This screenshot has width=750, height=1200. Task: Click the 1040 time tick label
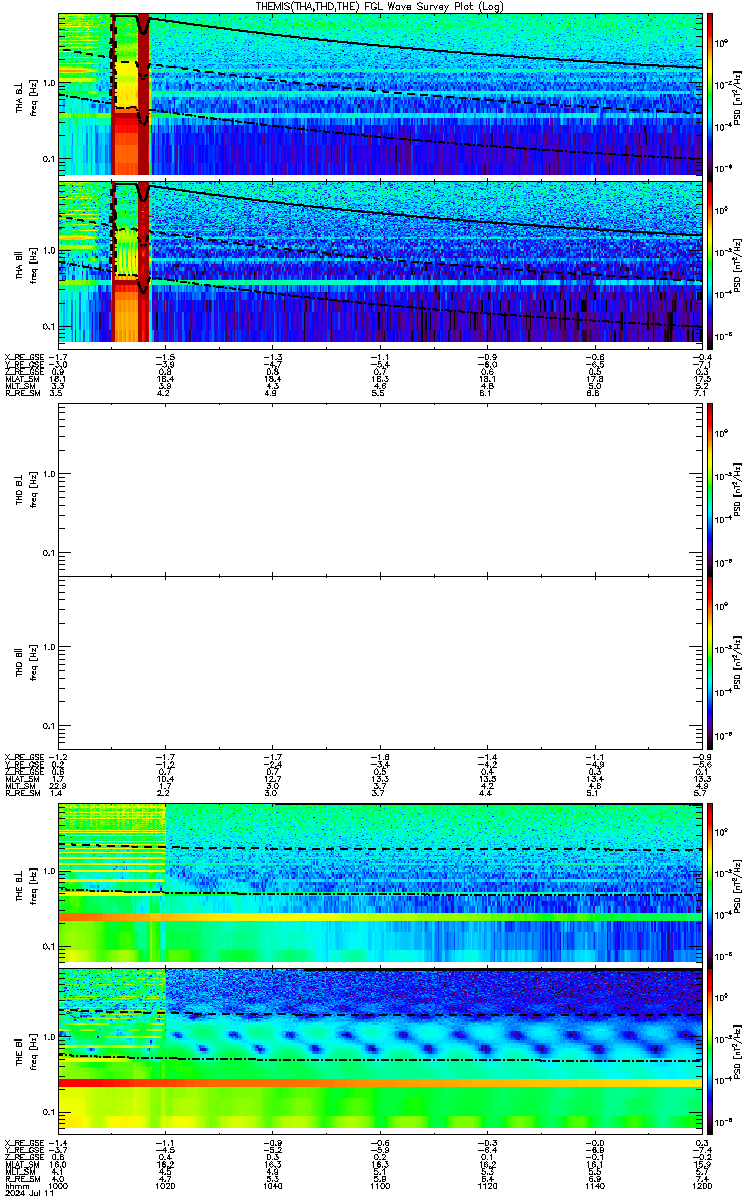[x=272, y=1185]
